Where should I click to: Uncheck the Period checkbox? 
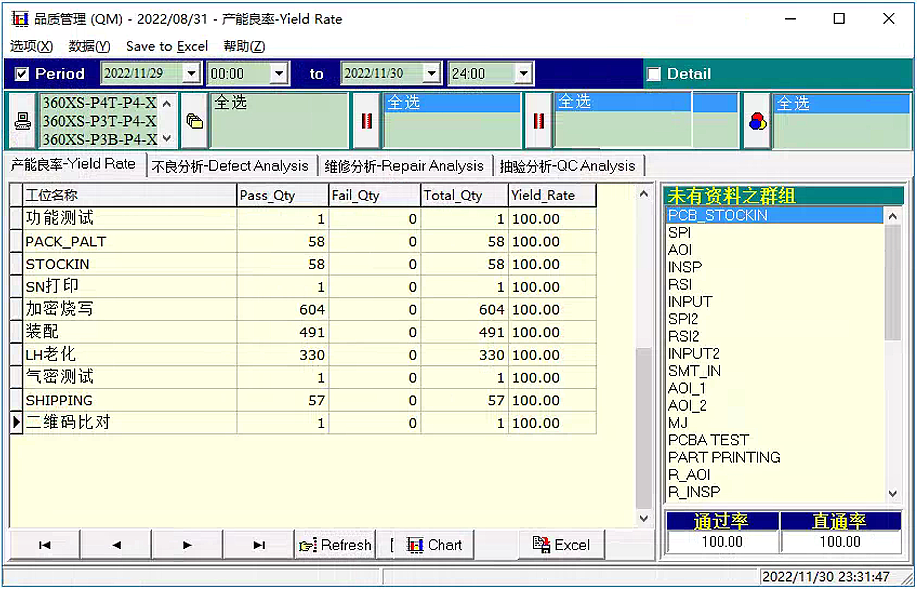[x=22, y=74]
